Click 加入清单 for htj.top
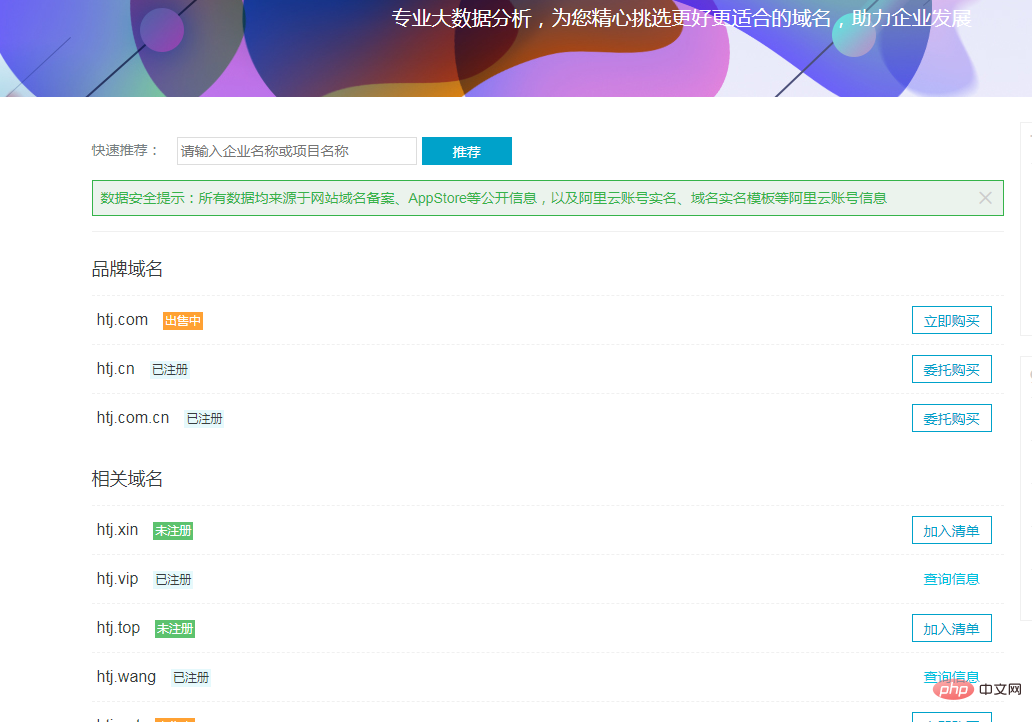Screen dimensions: 1032x722 951,628
